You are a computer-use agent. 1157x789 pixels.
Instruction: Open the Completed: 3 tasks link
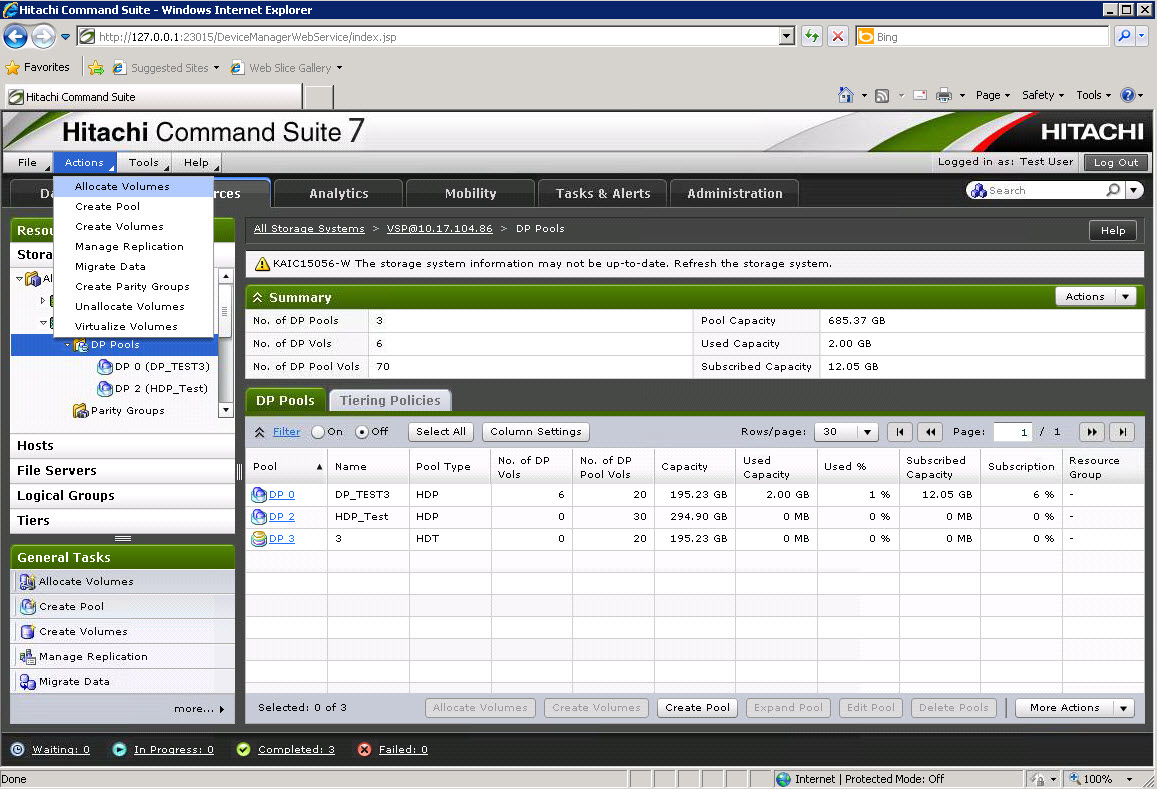(296, 749)
